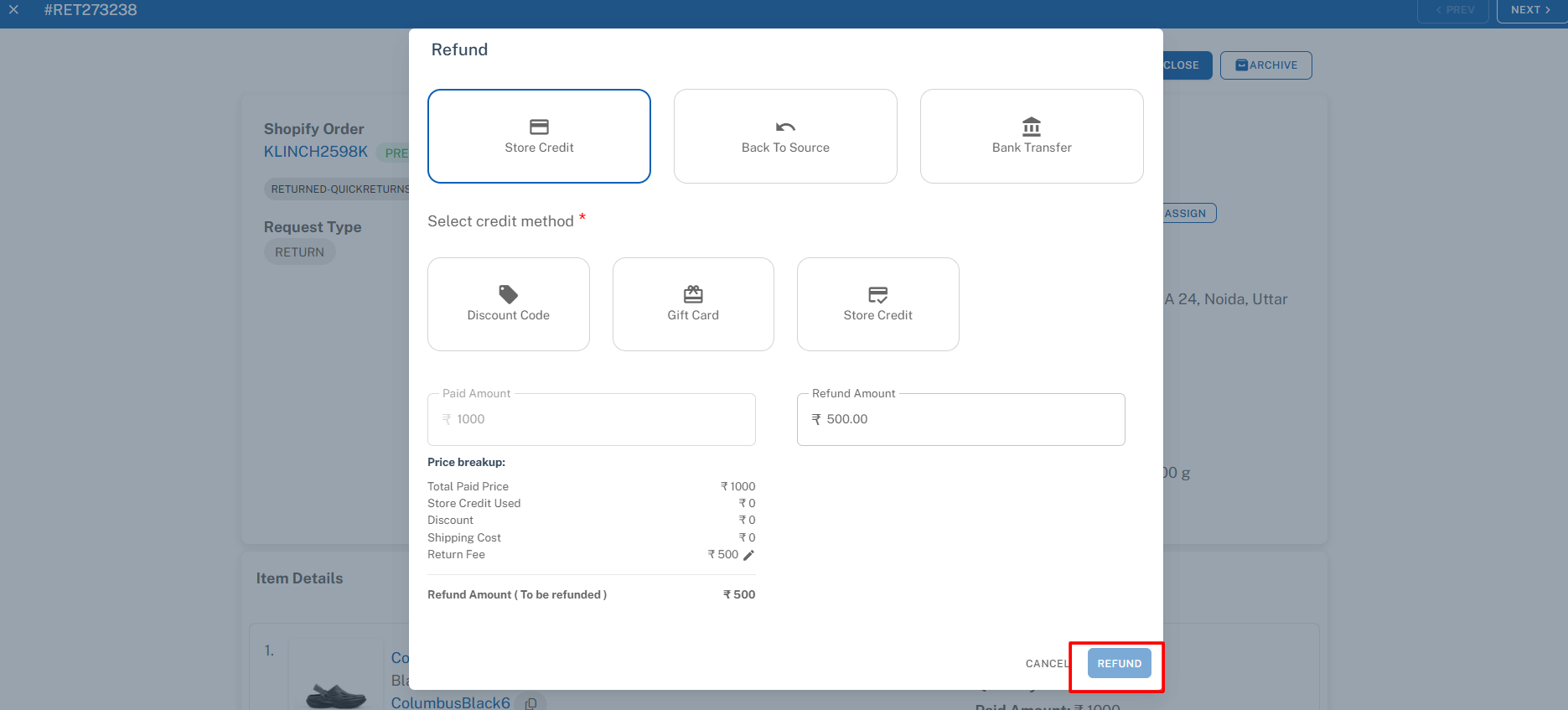Open the ColumbusBlack6 product link
This screenshot has height=710, width=1568.
click(450, 702)
